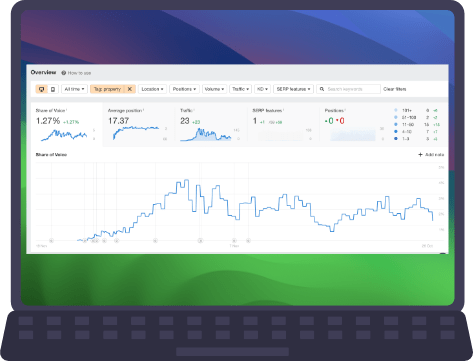Click the 4-10 positions legend row

click(x=417, y=132)
